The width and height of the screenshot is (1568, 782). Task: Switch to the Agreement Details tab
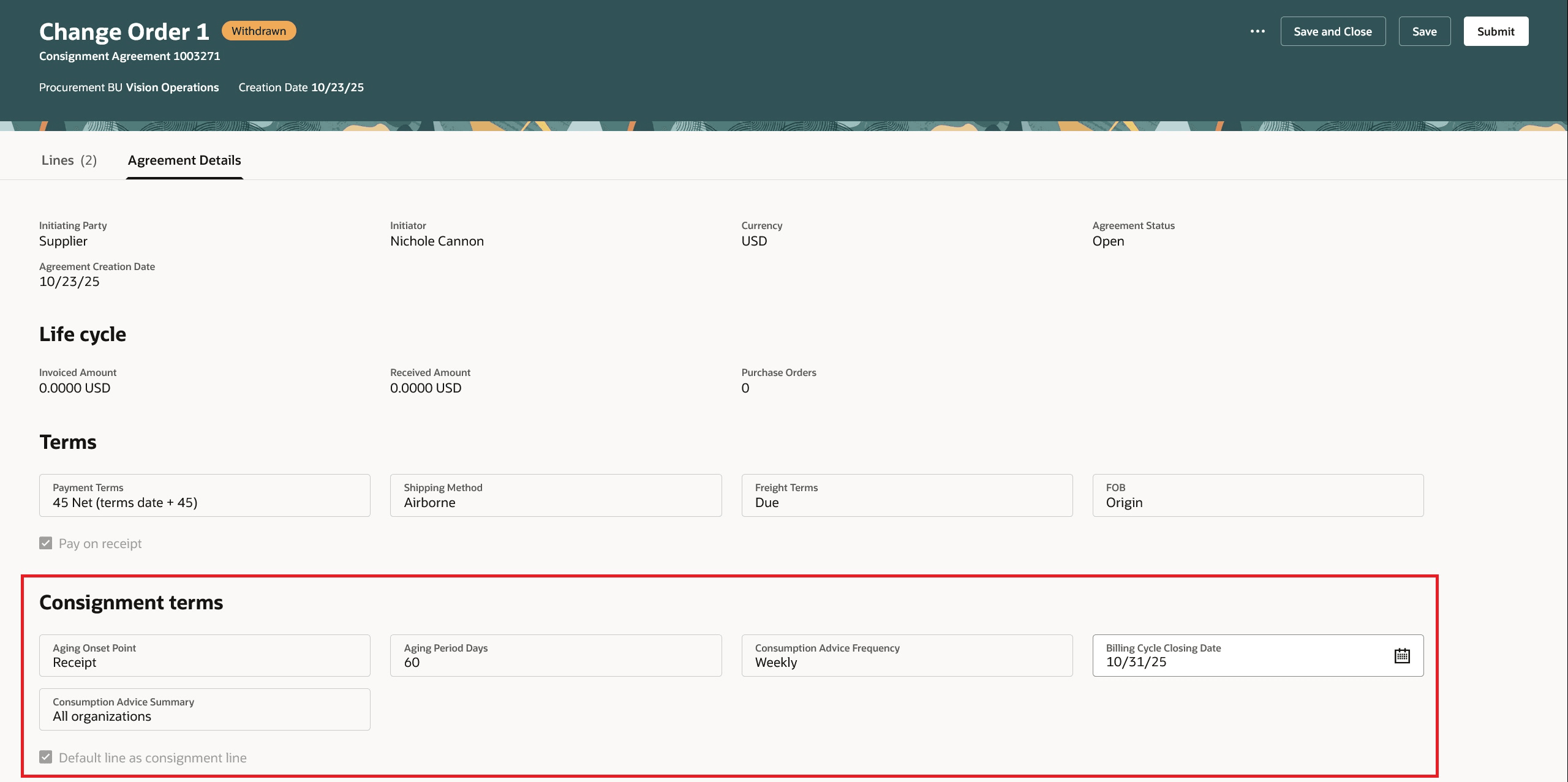[x=184, y=160]
